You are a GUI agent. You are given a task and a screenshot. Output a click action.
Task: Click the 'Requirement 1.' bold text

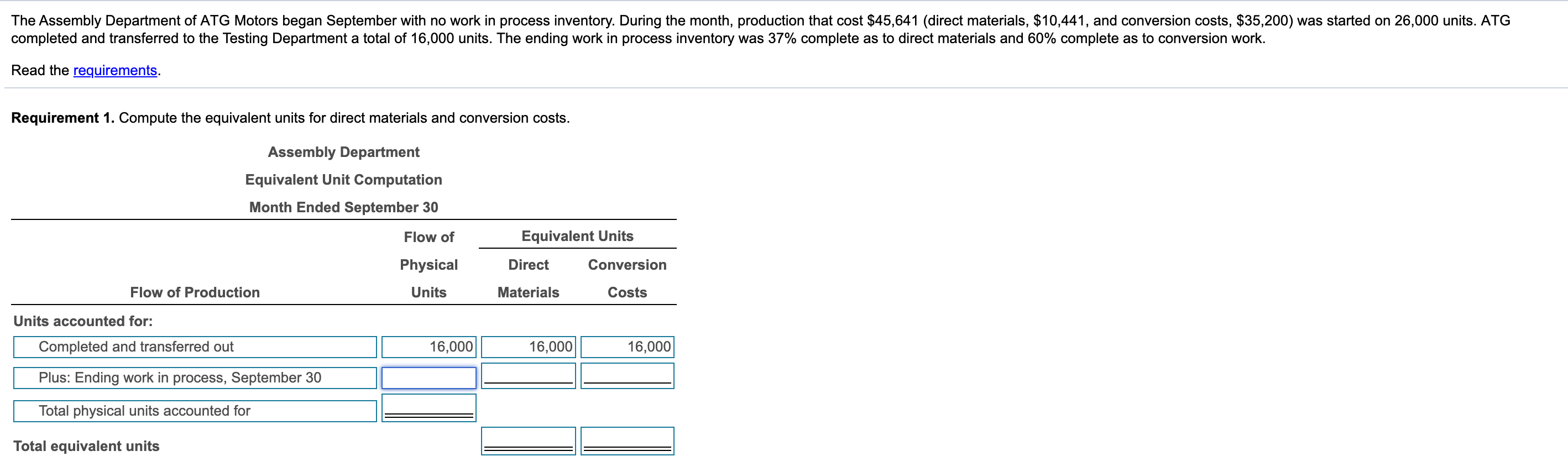(62, 118)
